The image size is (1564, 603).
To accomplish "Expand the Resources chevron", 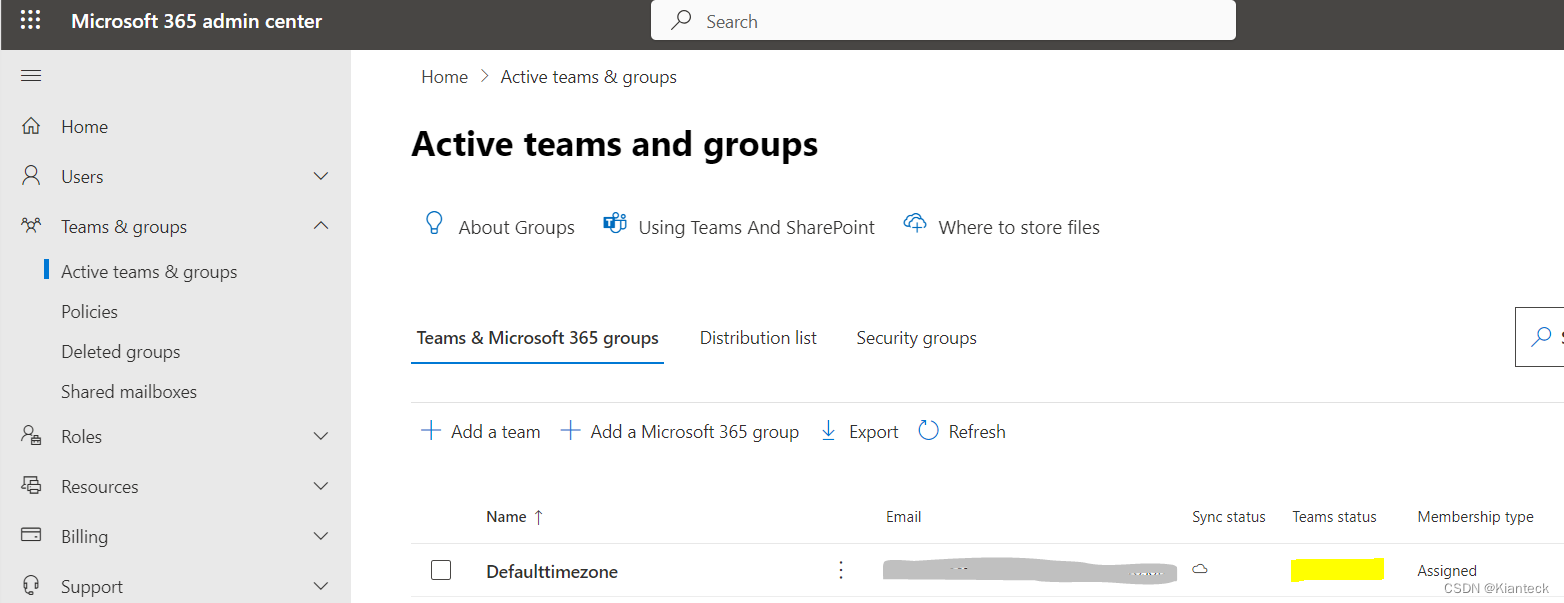I will tap(321, 486).
